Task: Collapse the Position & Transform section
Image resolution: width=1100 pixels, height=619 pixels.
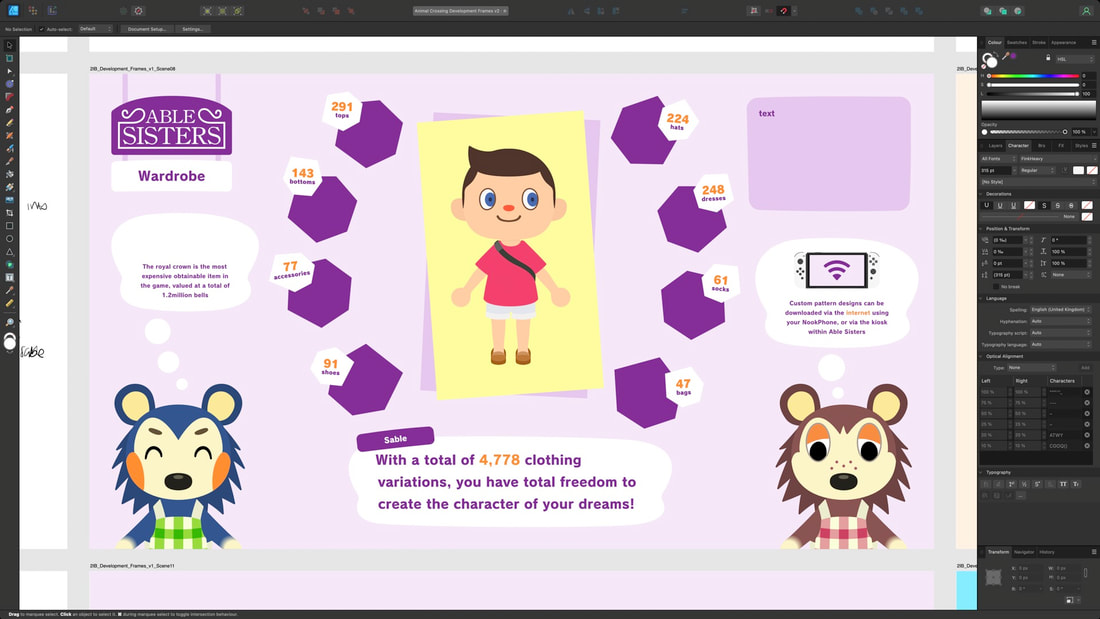Action: [983, 228]
